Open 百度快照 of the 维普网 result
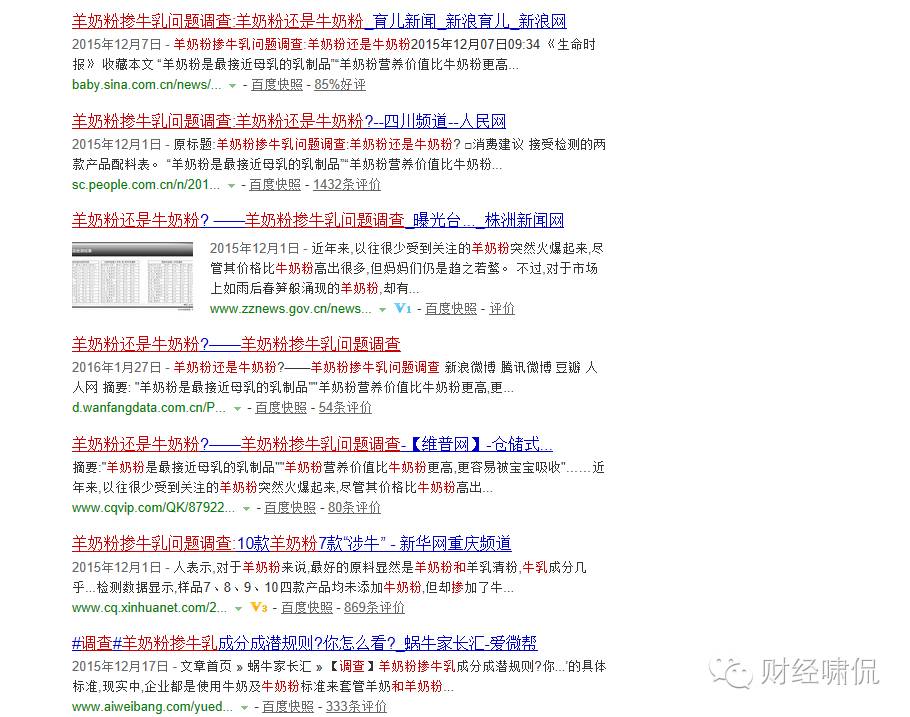This screenshot has width=910, height=717. point(290,507)
